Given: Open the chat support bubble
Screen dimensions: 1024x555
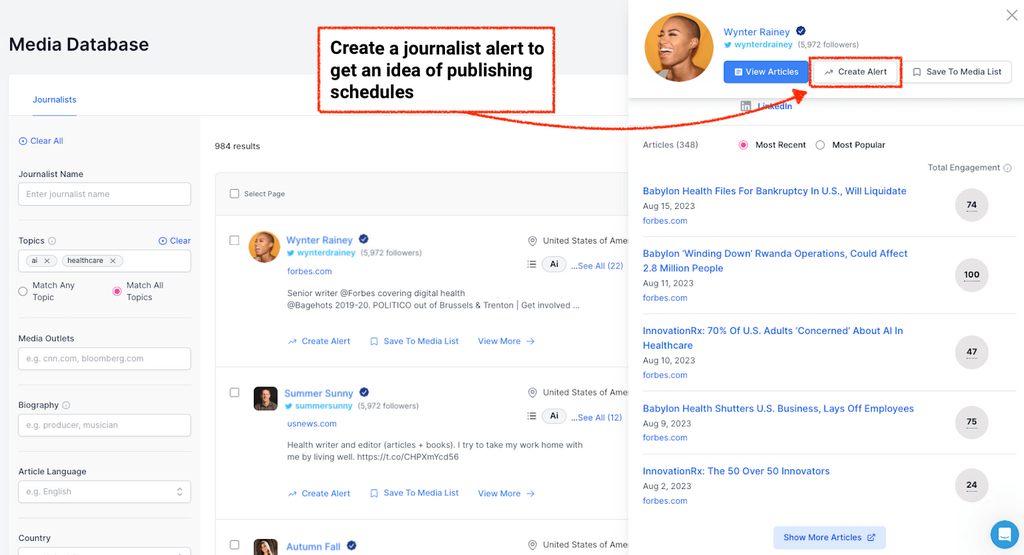Looking at the screenshot, I should 1003,533.
